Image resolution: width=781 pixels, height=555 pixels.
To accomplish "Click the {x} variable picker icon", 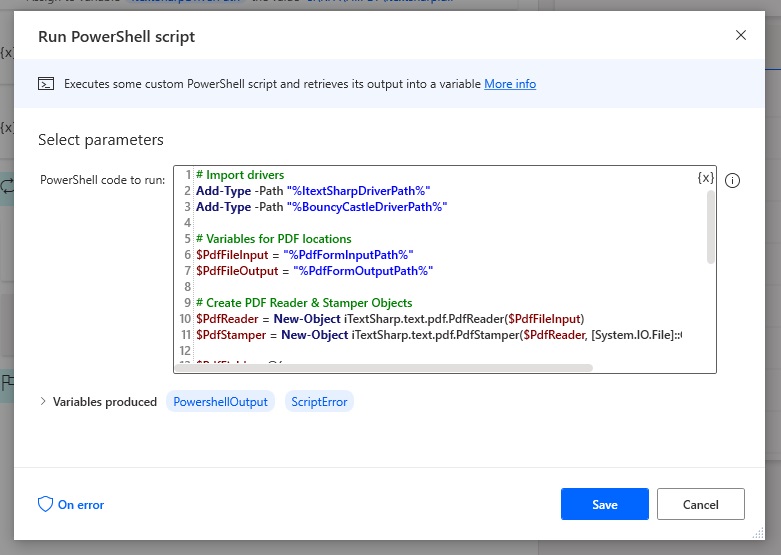I will [705, 178].
